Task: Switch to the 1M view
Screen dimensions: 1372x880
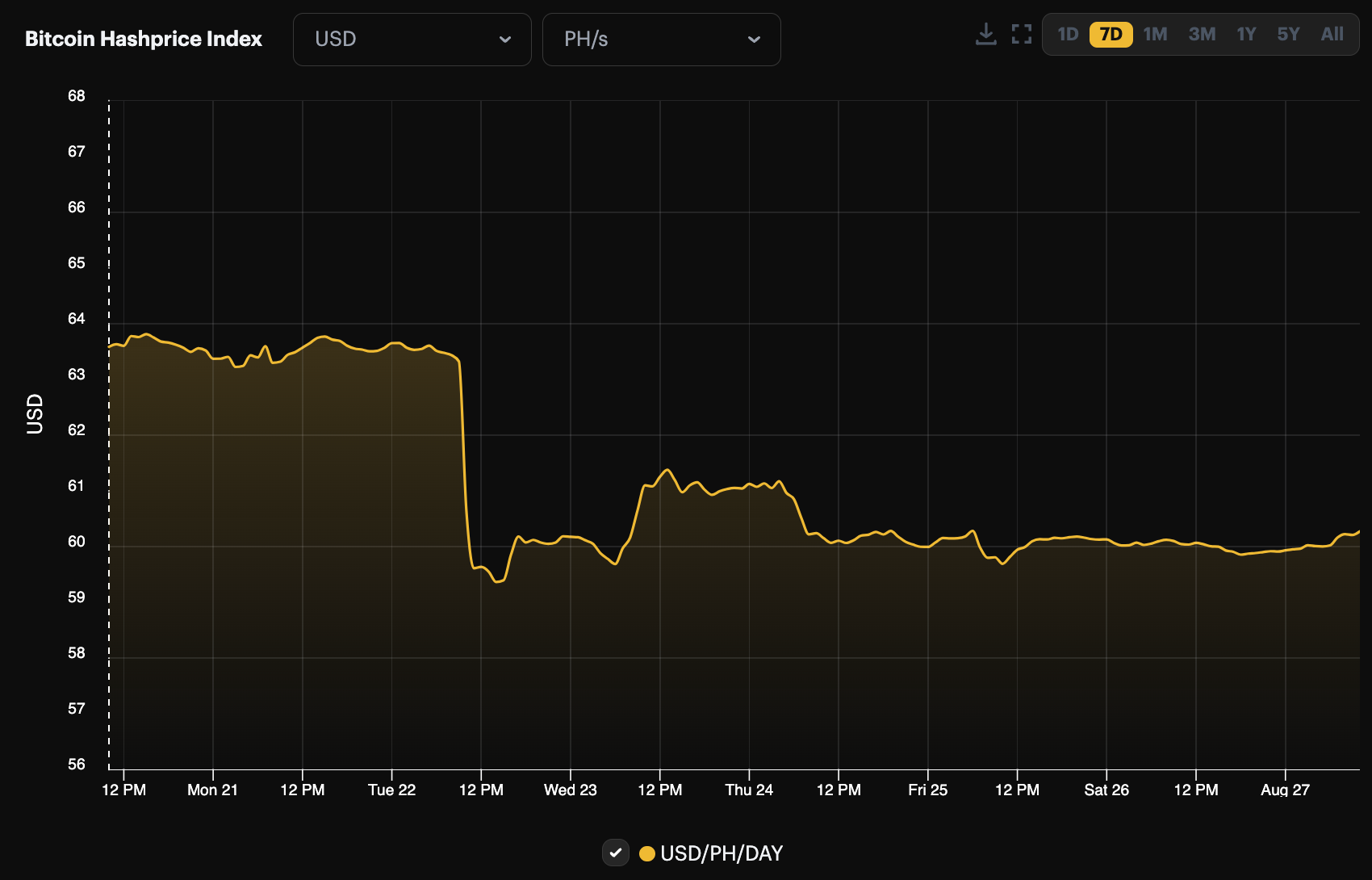Action: click(x=1154, y=34)
